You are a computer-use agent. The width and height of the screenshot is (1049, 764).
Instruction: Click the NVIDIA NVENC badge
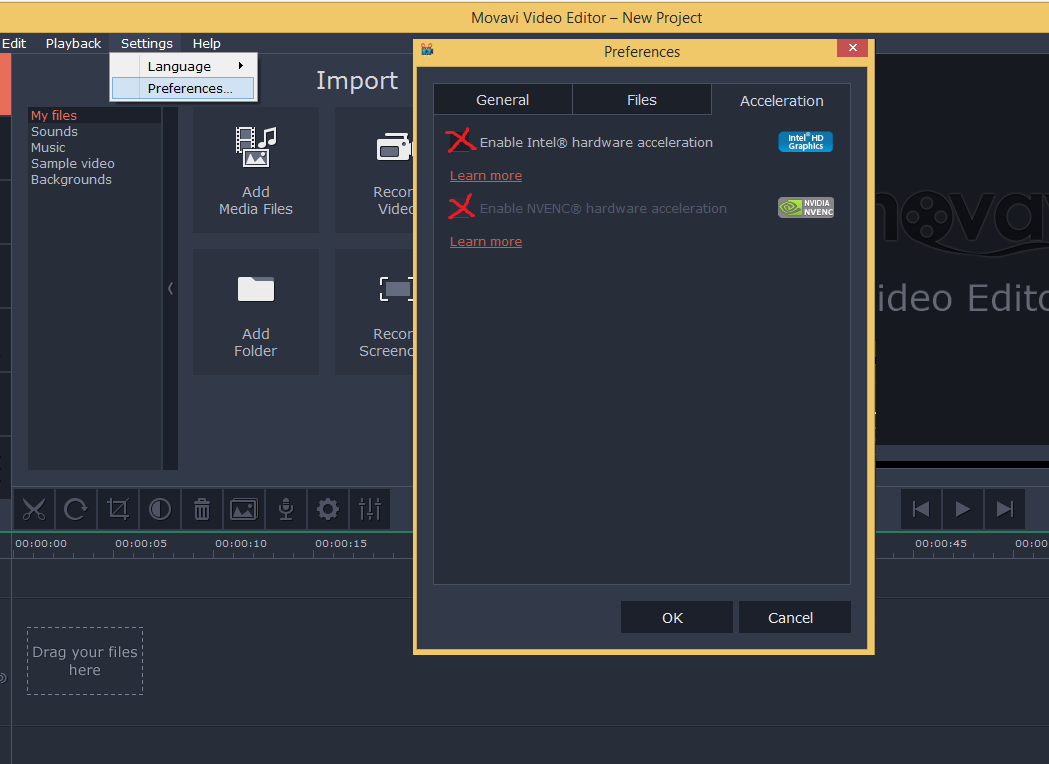point(805,207)
